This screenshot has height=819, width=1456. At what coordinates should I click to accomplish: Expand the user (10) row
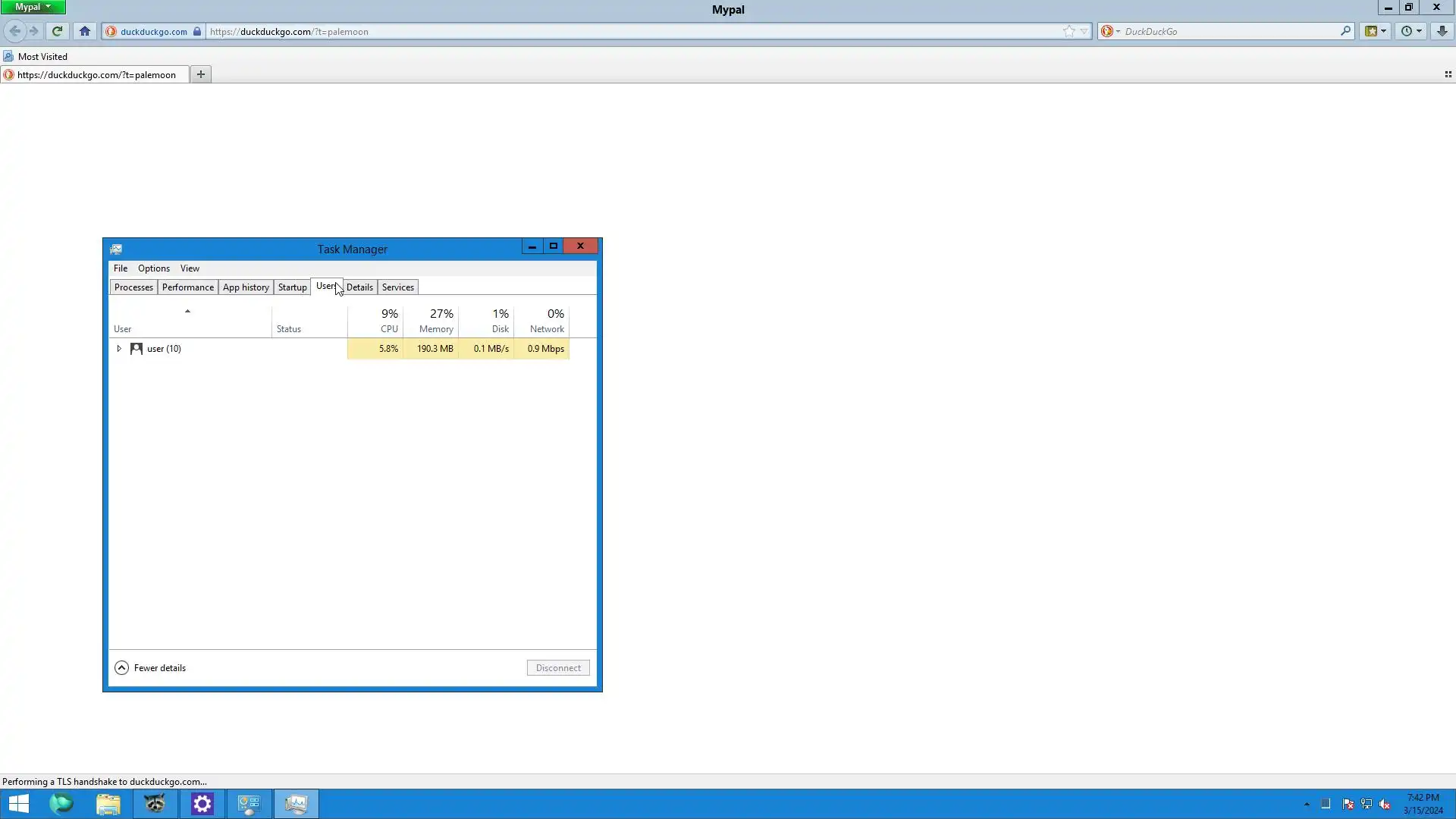[119, 349]
